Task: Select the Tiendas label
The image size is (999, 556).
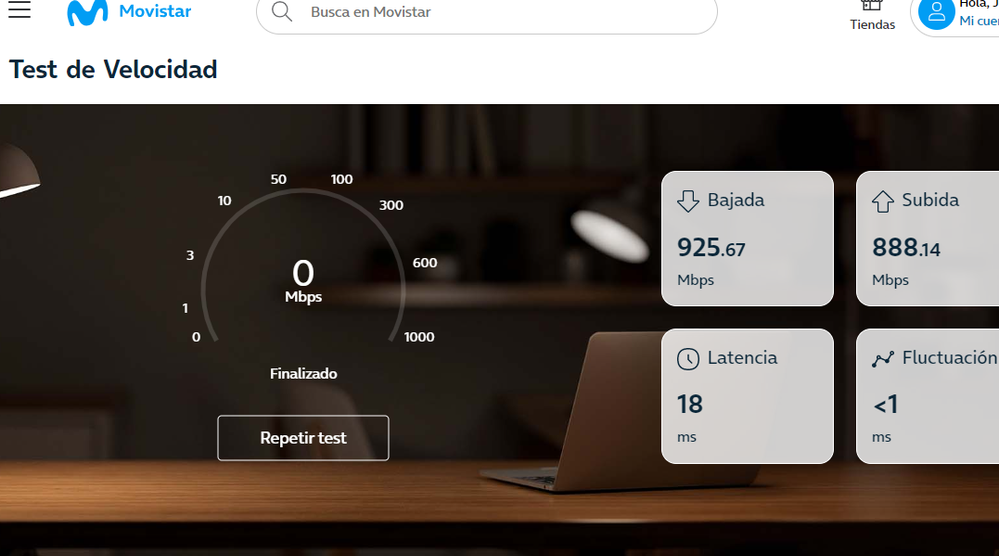Action: pyautogui.click(x=872, y=24)
